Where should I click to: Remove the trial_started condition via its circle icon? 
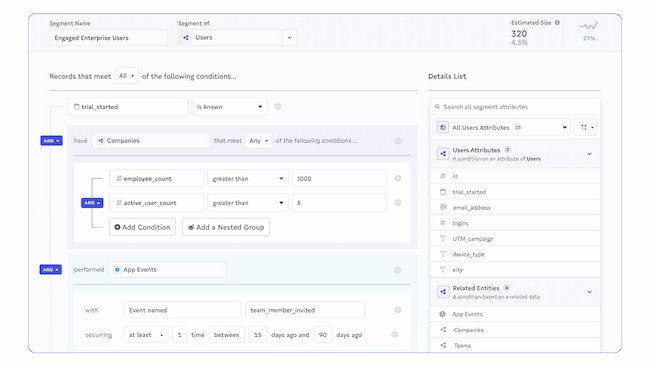click(x=278, y=107)
